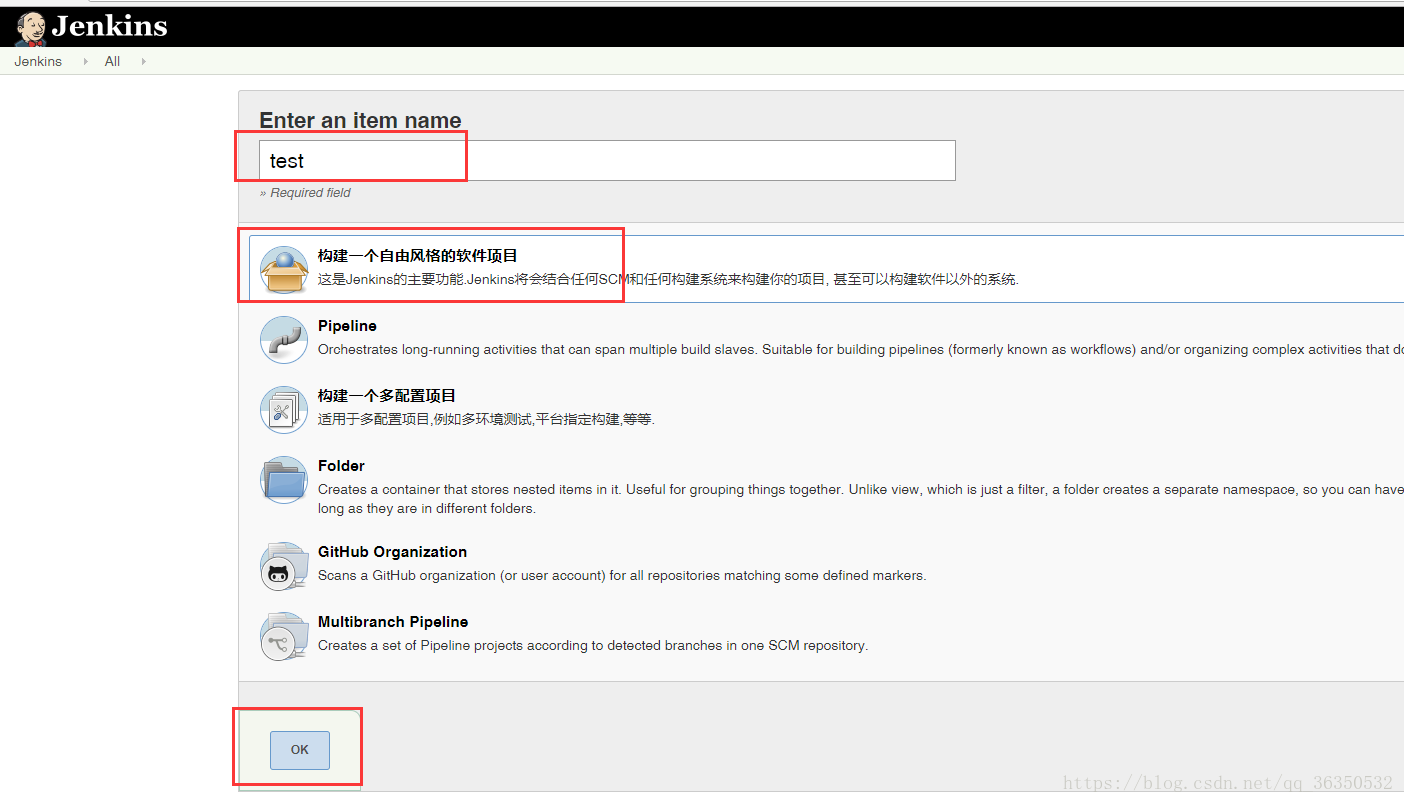Expand the arrow after Jenkins breadcrumb
The image size is (1404, 803).
(x=85, y=61)
